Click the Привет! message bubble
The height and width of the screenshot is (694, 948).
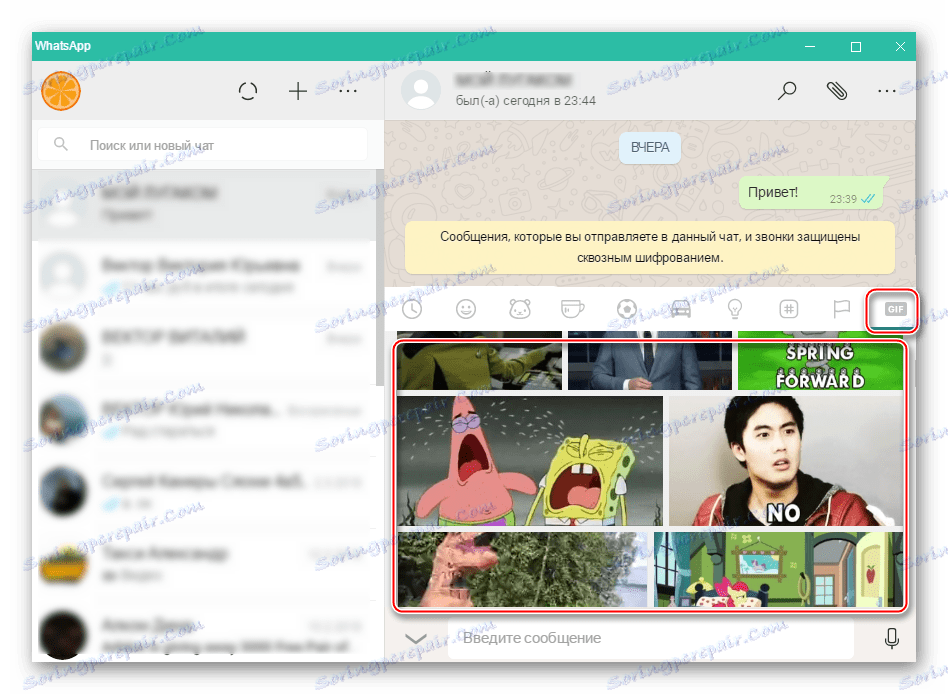[813, 193]
